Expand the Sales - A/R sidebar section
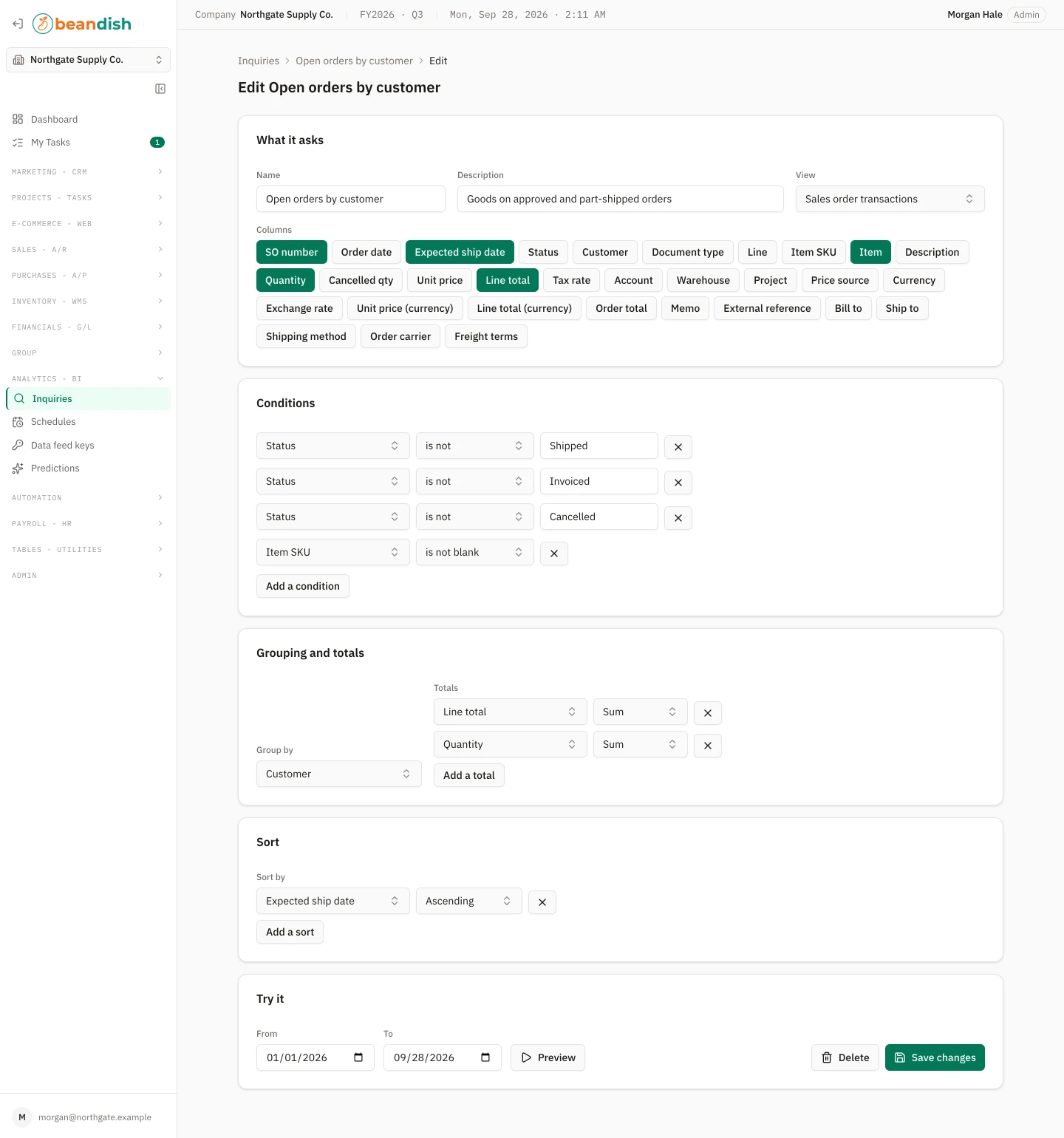1064x1138 pixels. (88, 249)
